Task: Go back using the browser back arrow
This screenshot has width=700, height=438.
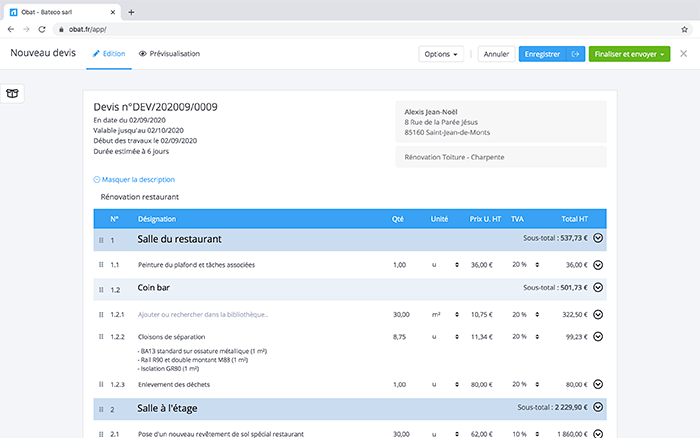Action: (11, 29)
